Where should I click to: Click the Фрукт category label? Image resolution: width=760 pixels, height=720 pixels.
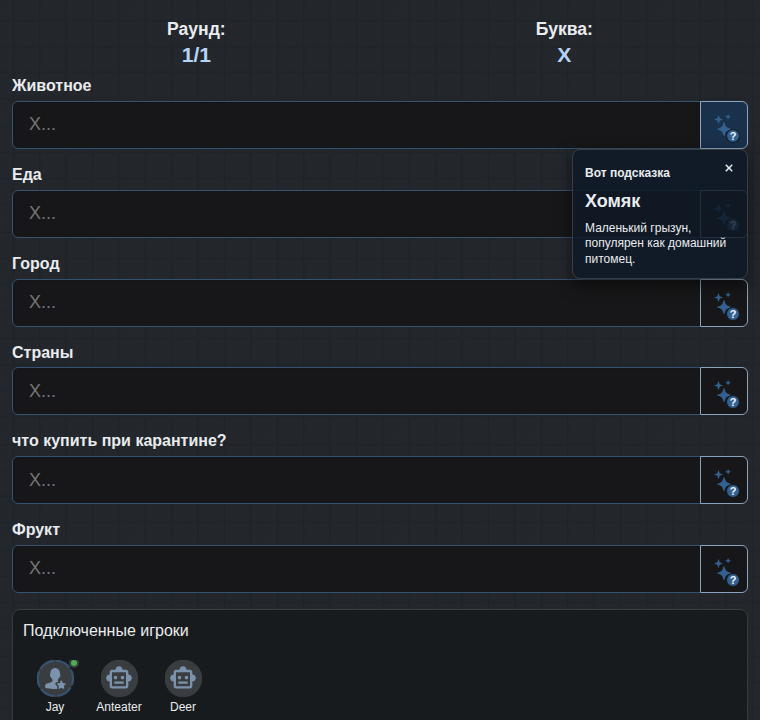point(36,529)
